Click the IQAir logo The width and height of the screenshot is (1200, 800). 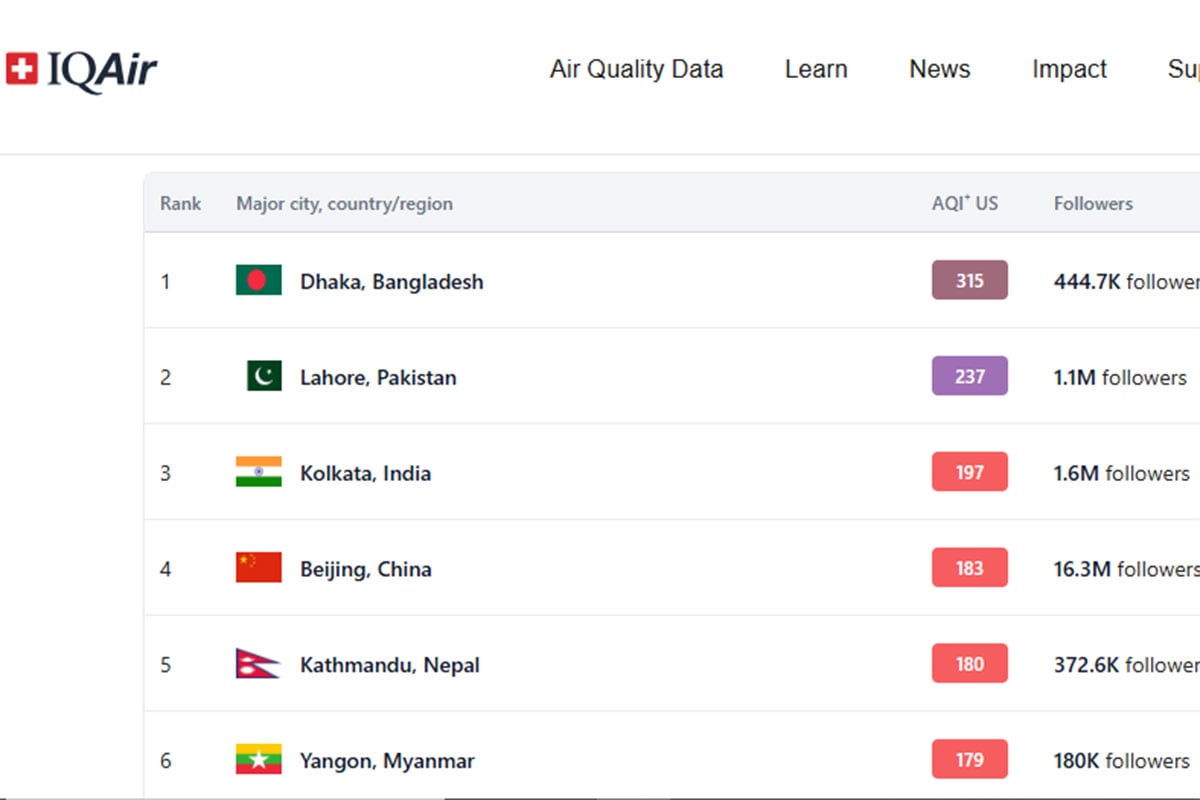82,70
